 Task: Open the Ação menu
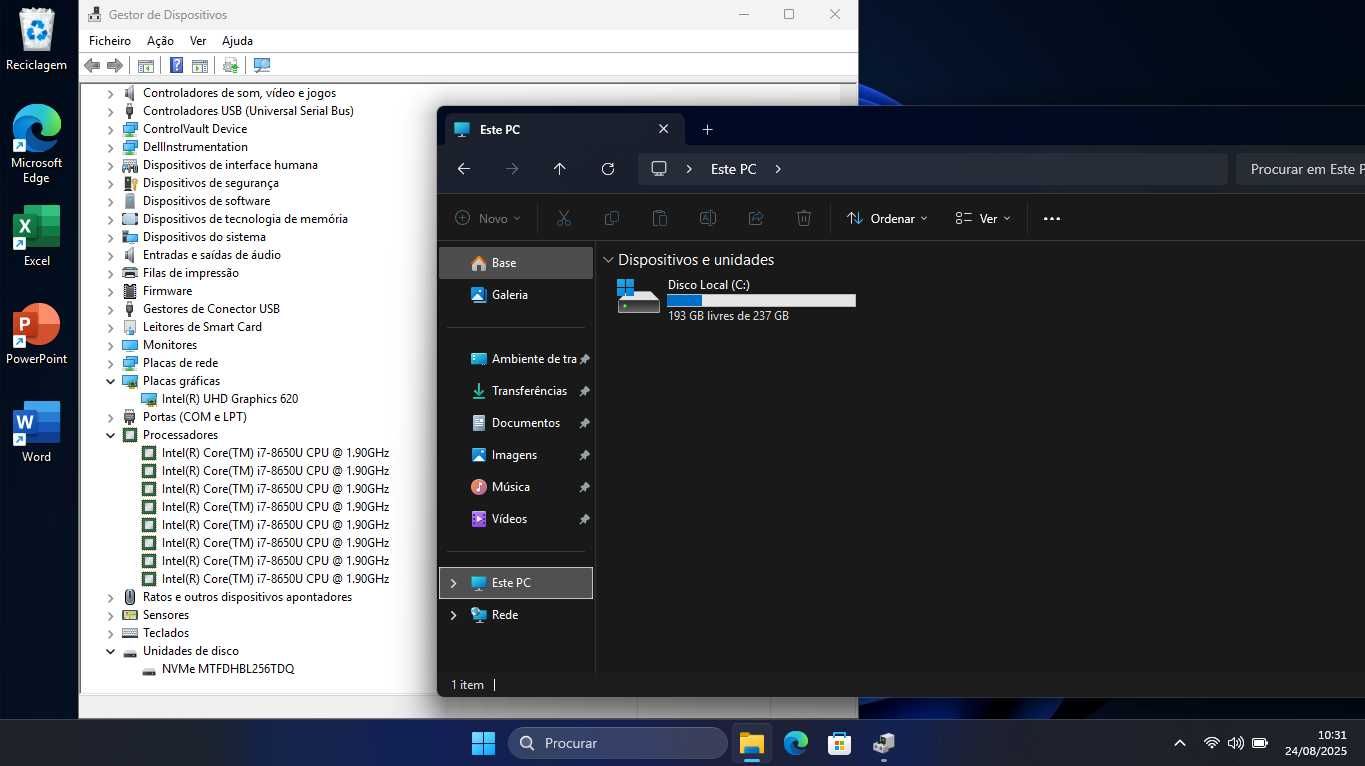pos(160,41)
